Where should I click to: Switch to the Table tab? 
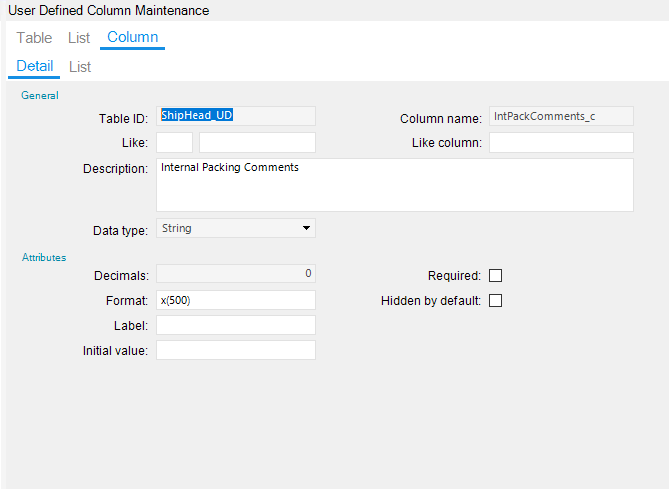click(x=34, y=38)
